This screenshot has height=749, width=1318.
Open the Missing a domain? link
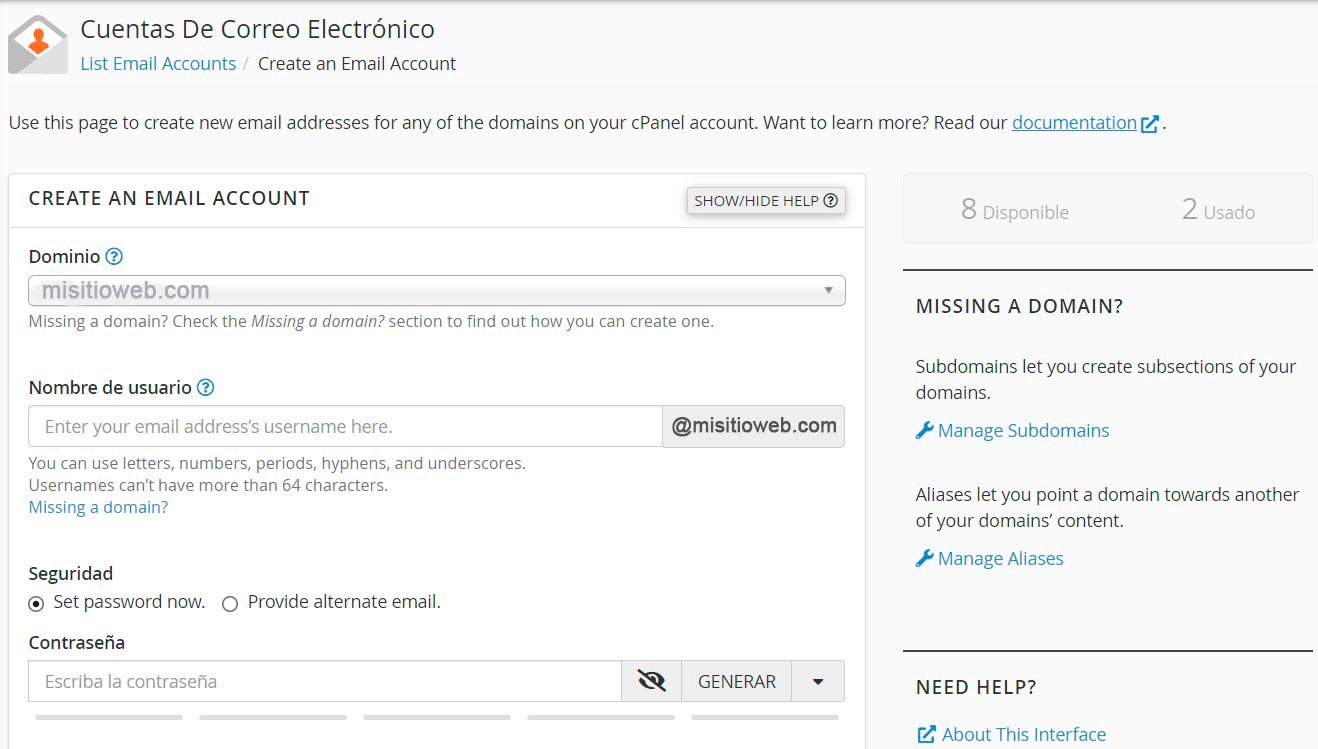tap(98, 507)
